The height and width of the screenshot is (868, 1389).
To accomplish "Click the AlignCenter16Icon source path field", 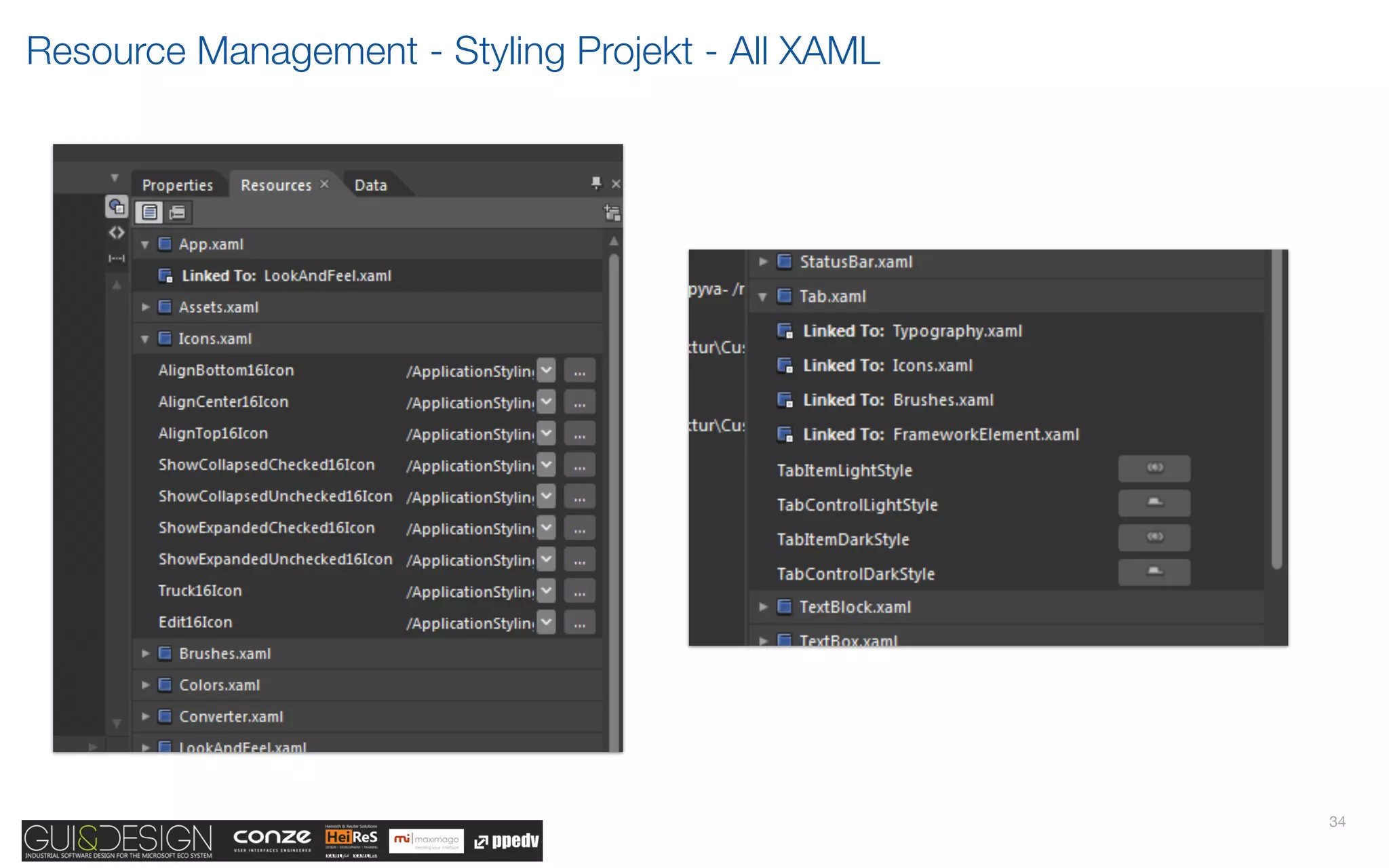I will 470,403.
